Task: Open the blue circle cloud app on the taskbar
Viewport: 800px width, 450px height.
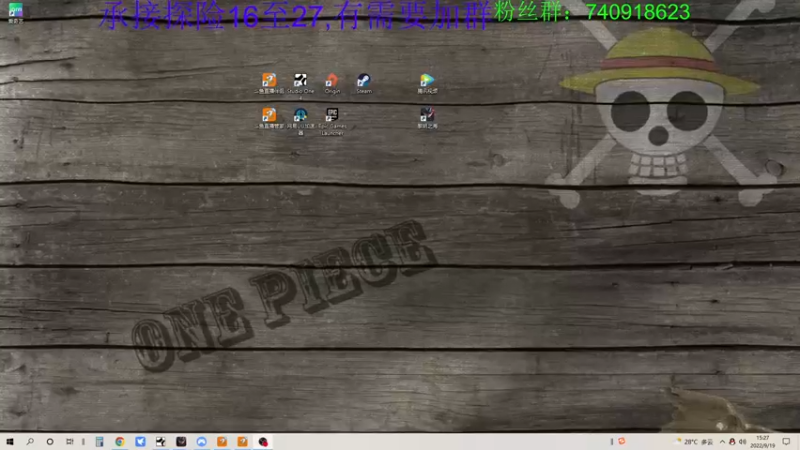Action: [x=202, y=442]
